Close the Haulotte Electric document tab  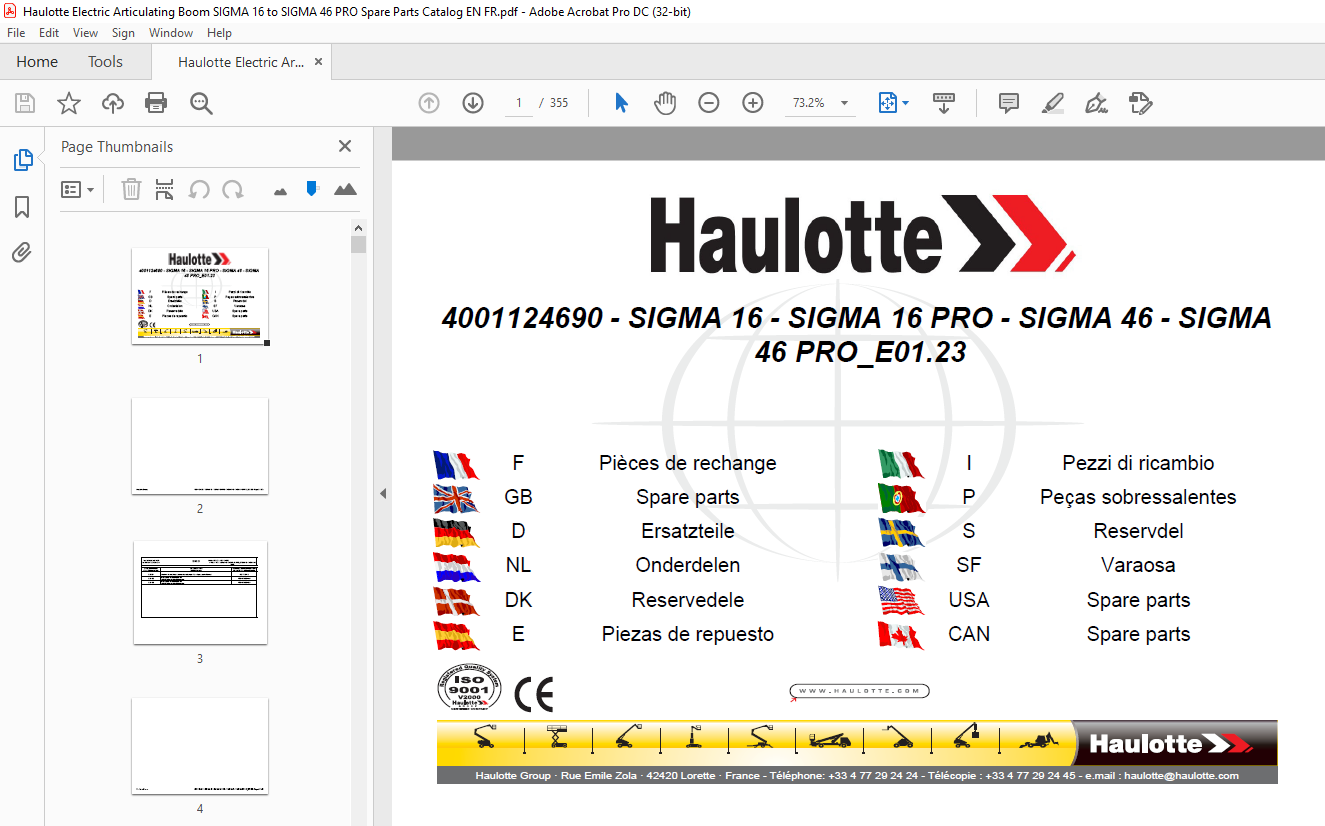point(318,62)
